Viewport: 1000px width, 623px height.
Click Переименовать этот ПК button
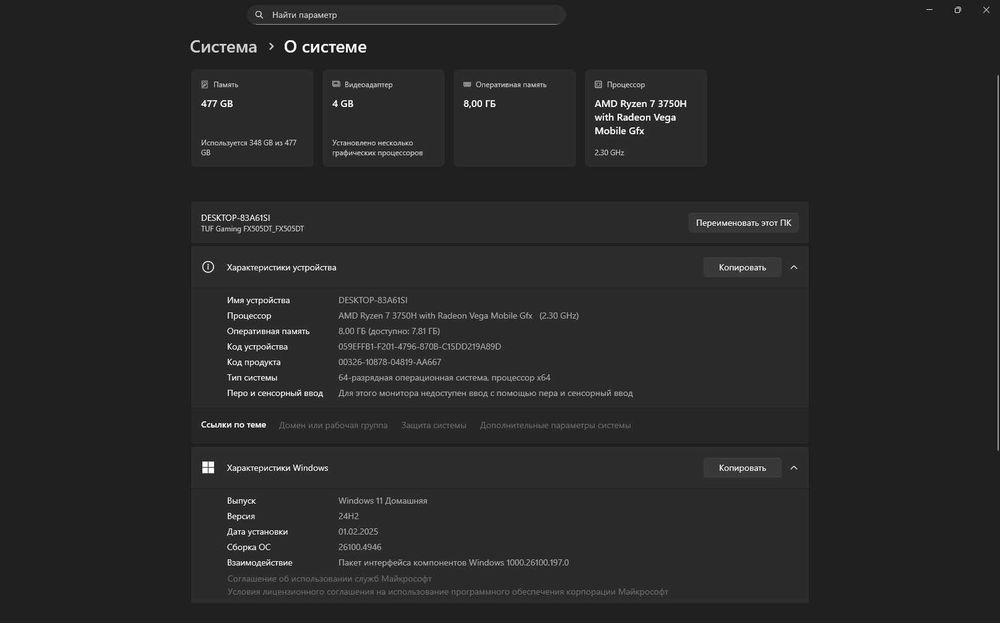pyautogui.click(x=744, y=223)
